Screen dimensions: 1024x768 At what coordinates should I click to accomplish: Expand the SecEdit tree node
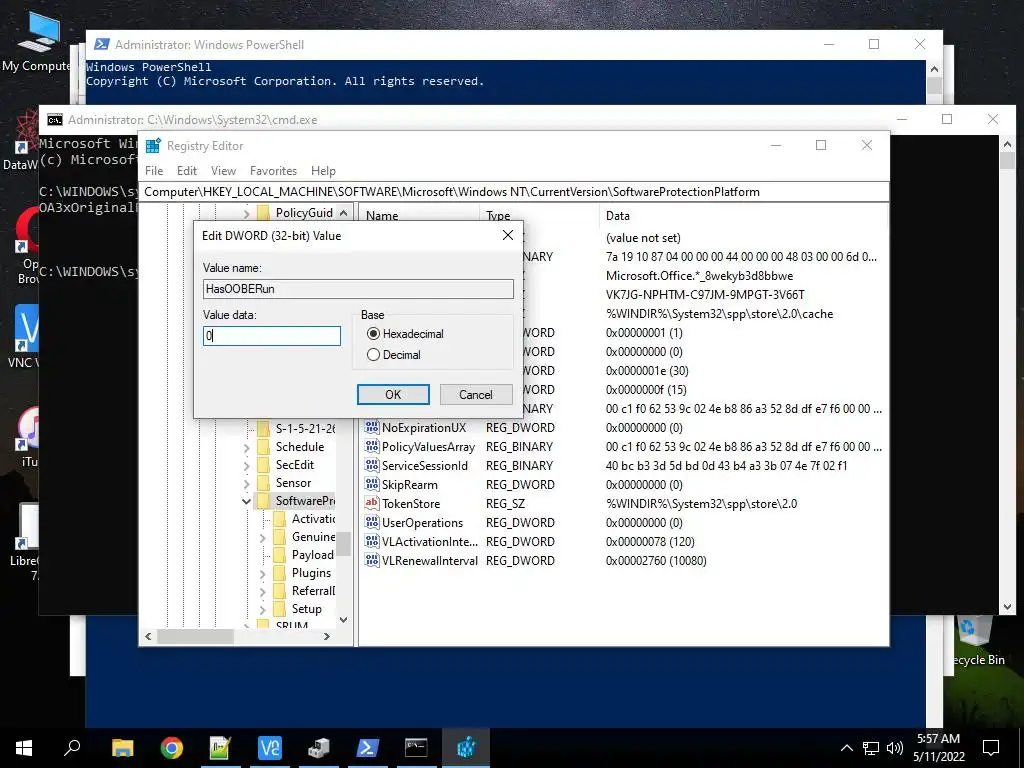pyautogui.click(x=246, y=466)
